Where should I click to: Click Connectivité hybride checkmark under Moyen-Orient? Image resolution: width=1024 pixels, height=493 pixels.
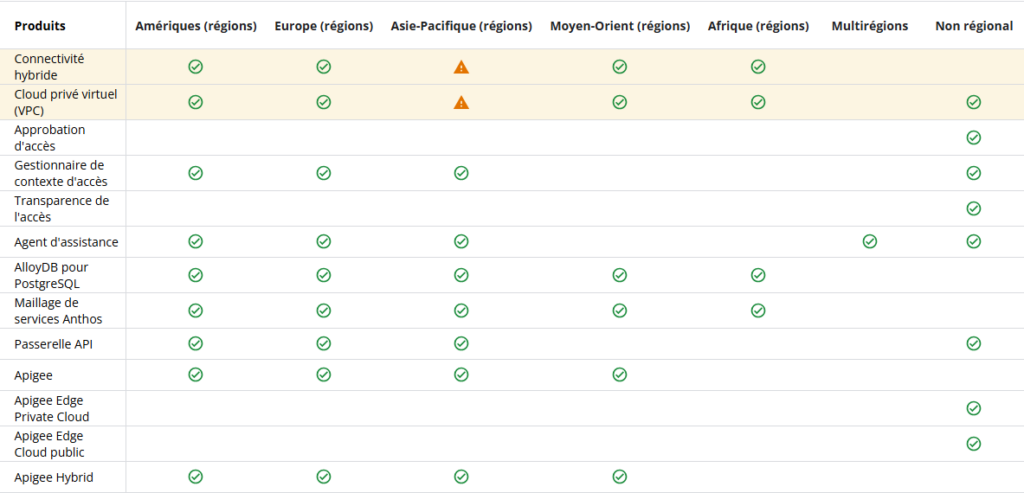(620, 67)
